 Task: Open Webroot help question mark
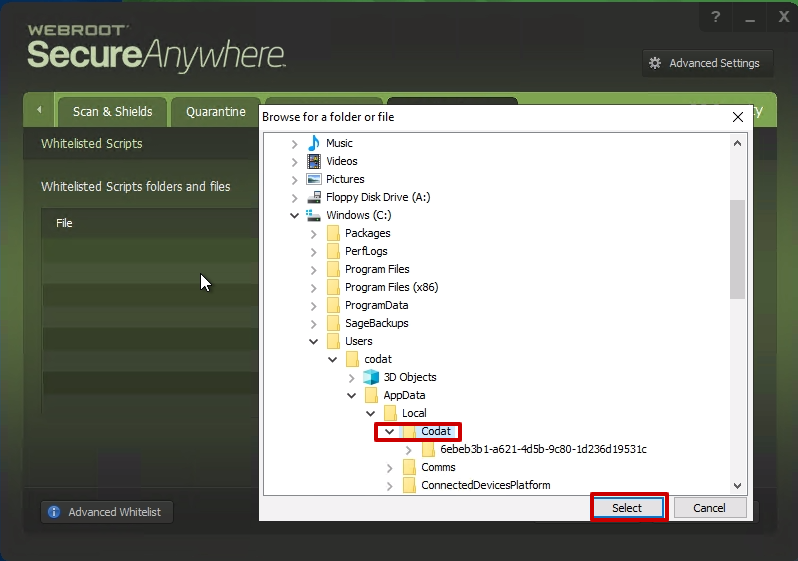[716, 17]
